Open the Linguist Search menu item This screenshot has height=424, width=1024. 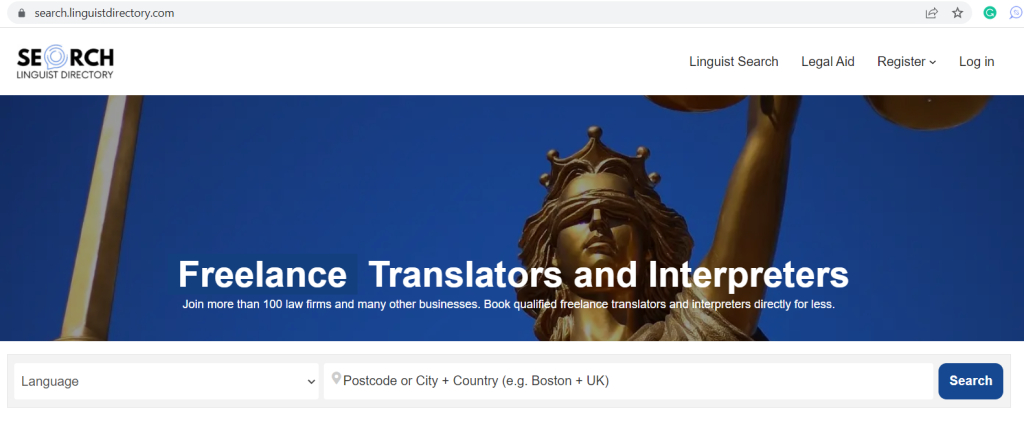(733, 62)
